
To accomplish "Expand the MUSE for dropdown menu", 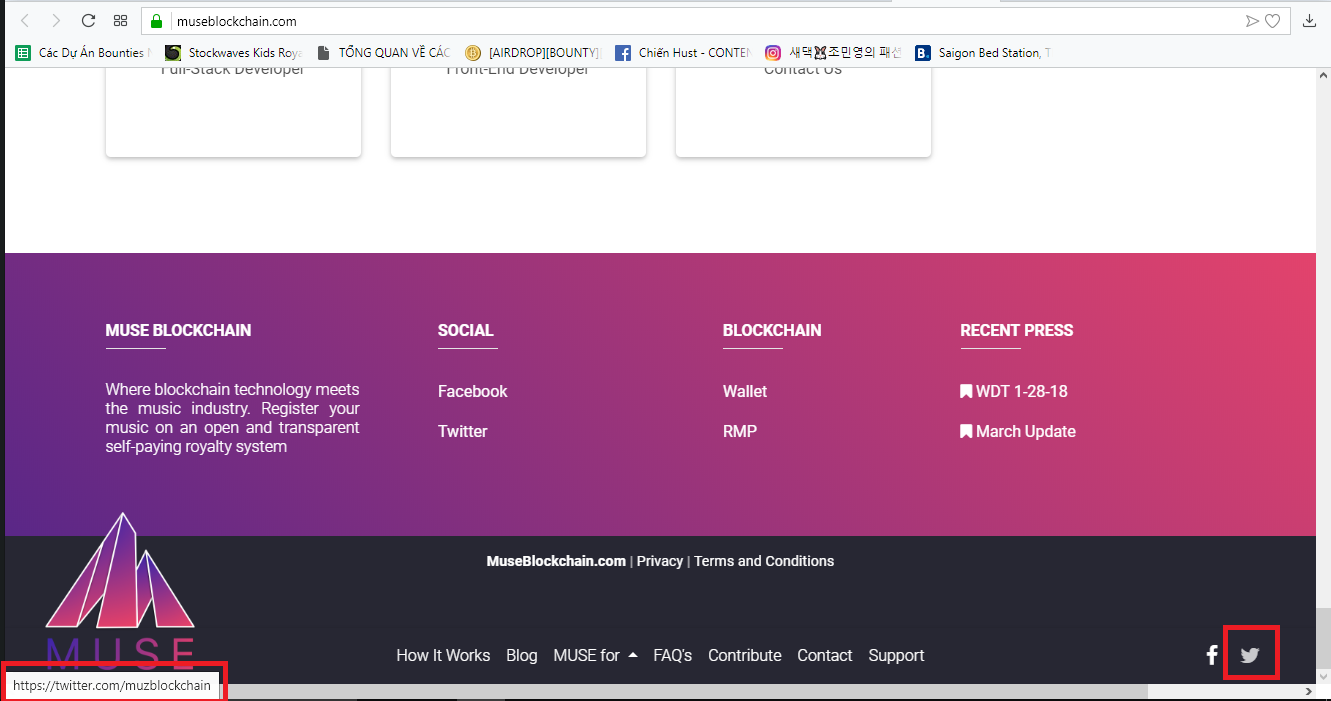I will click(595, 655).
